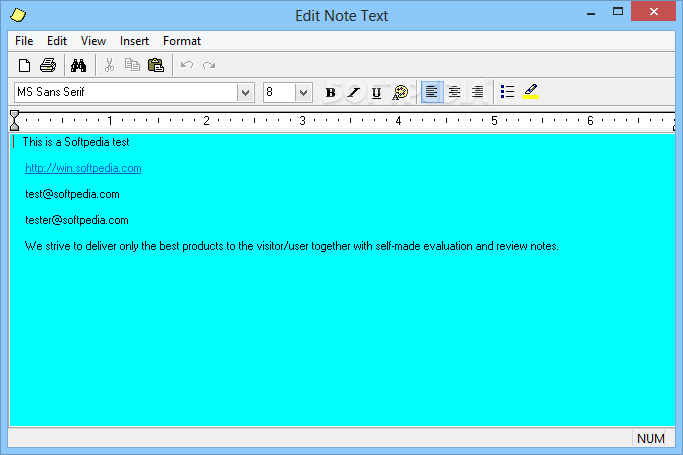Align text left

point(432,92)
